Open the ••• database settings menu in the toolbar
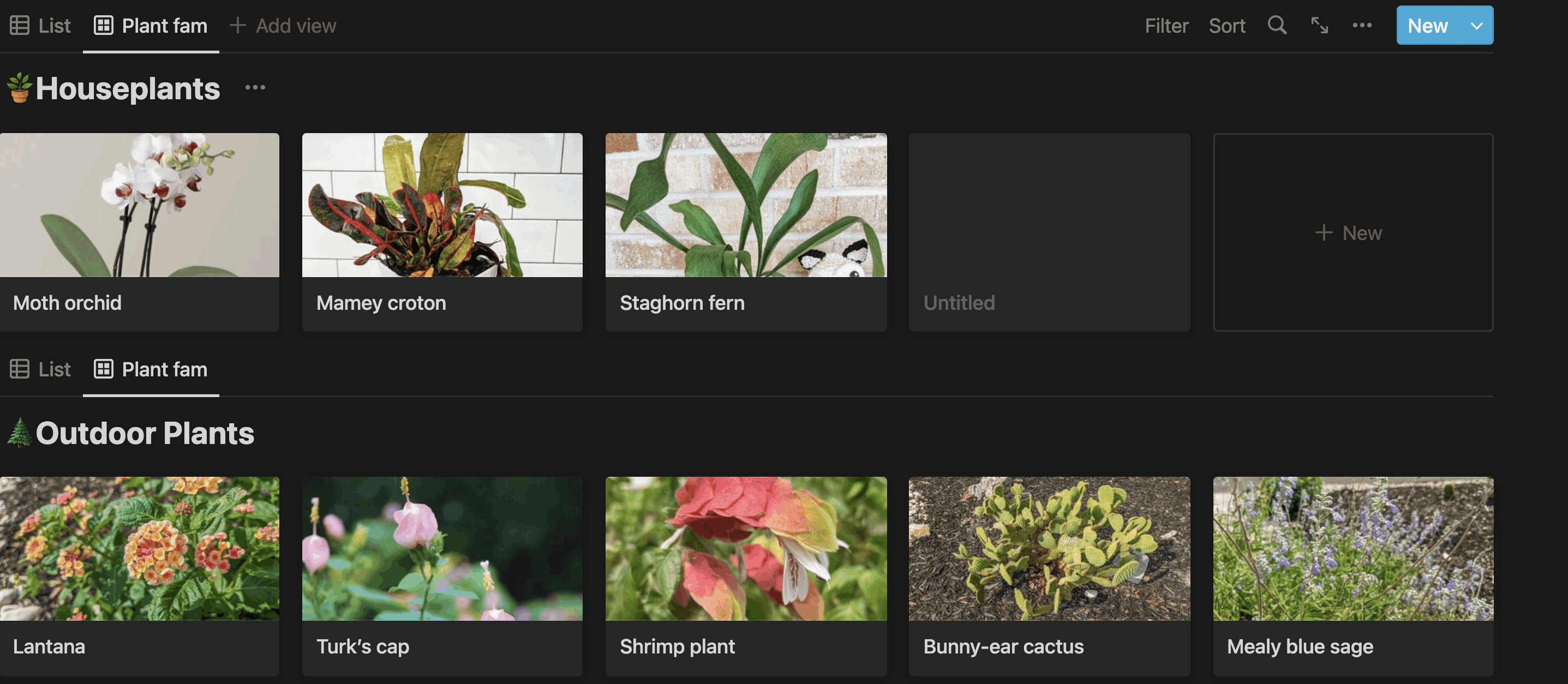Viewport: 1568px width, 684px height. (1362, 25)
